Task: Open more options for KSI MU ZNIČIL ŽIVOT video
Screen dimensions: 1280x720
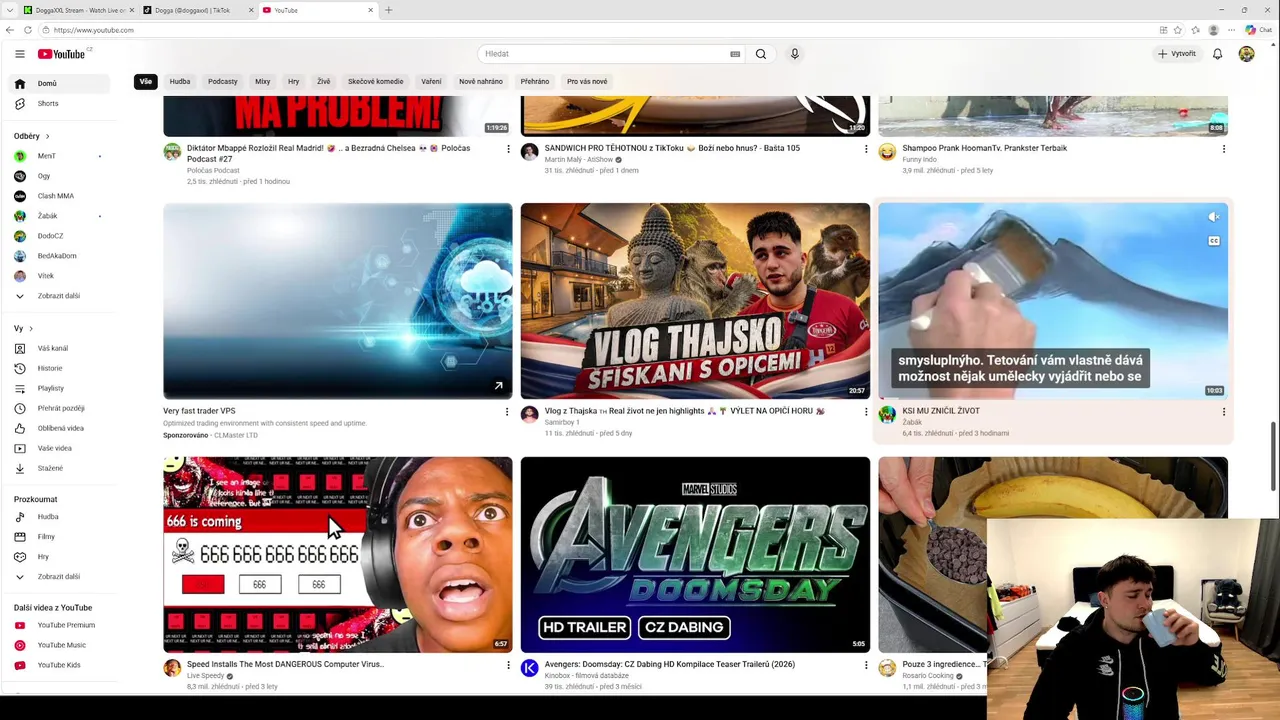Action: (x=1223, y=412)
